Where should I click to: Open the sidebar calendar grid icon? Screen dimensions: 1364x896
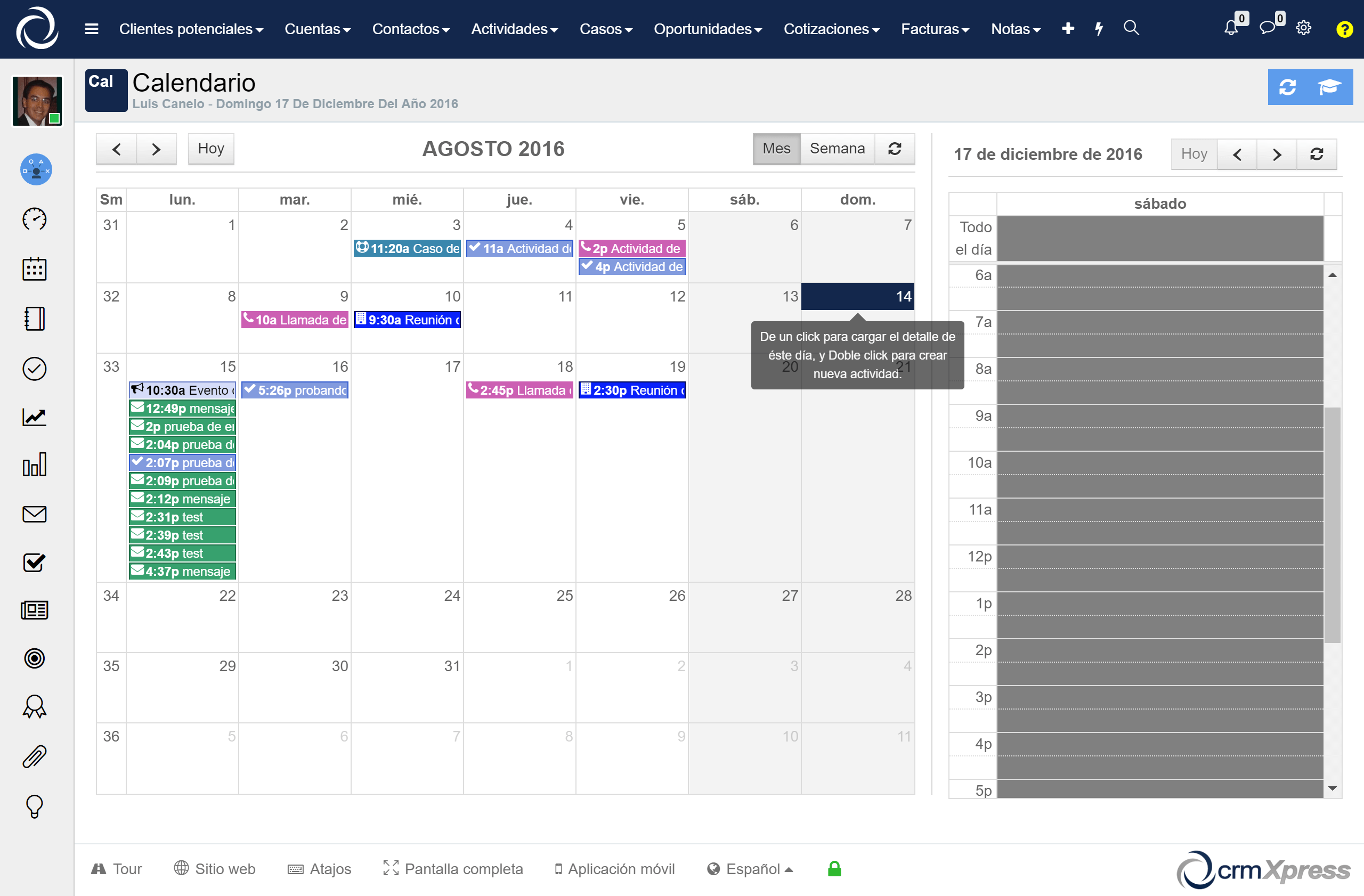click(x=35, y=268)
